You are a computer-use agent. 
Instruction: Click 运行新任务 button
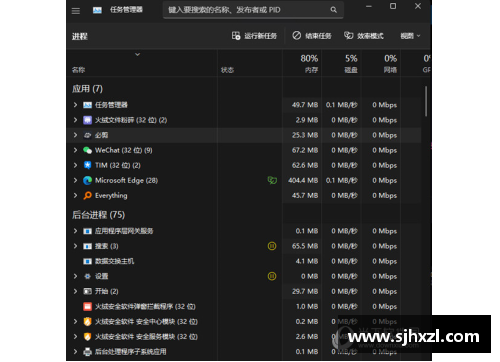point(254,36)
